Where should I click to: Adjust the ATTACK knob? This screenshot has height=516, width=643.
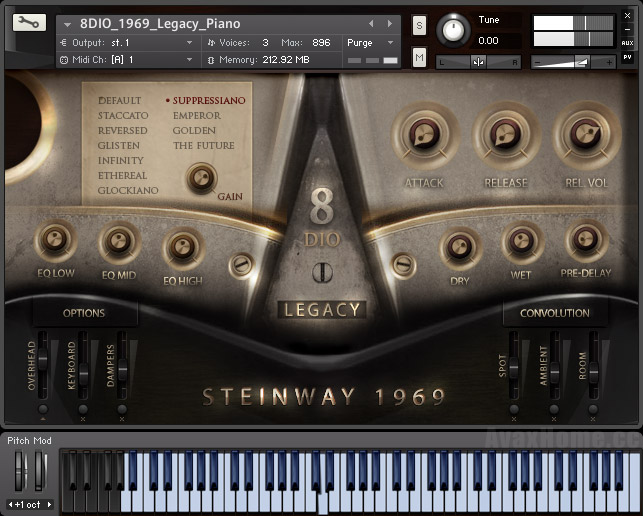pos(424,135)
